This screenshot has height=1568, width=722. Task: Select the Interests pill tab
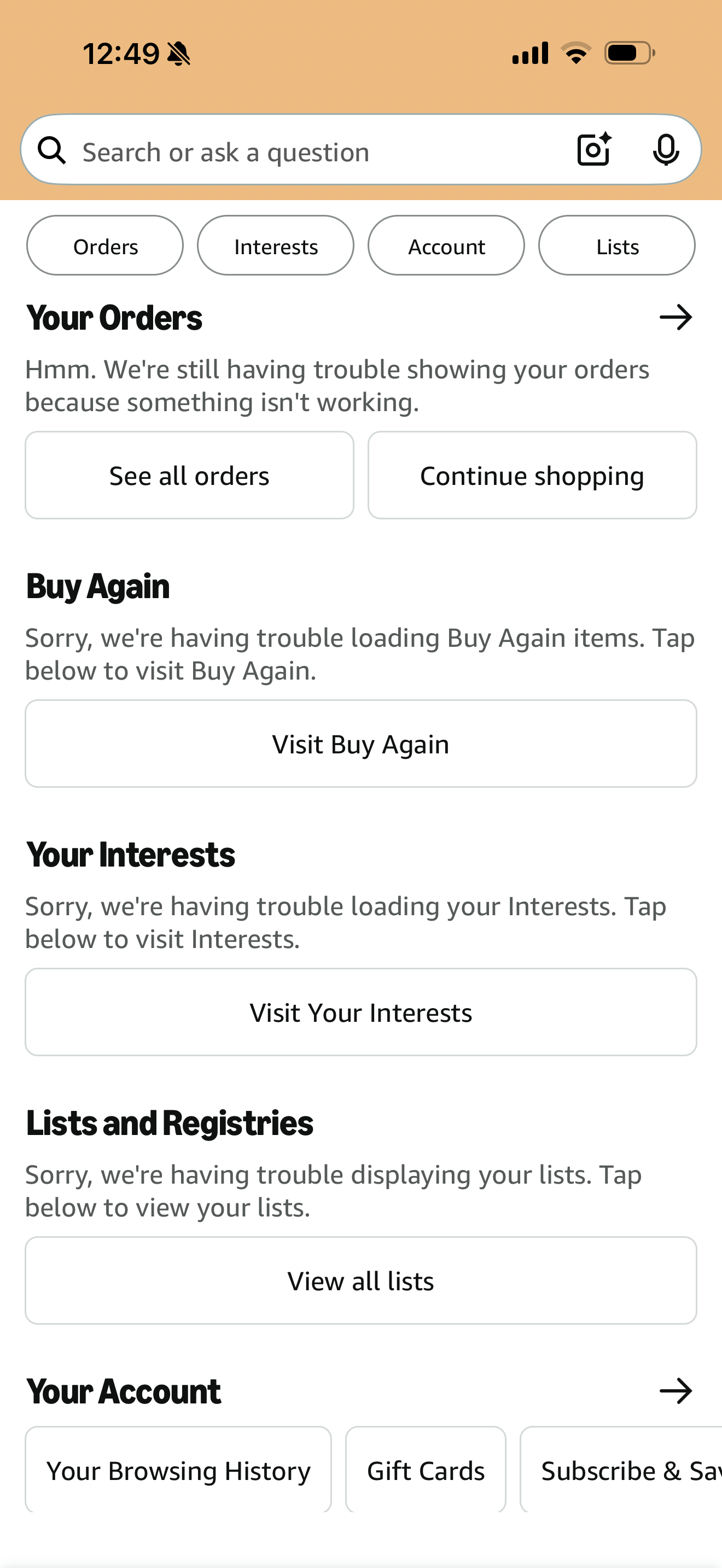coord(276,246)
